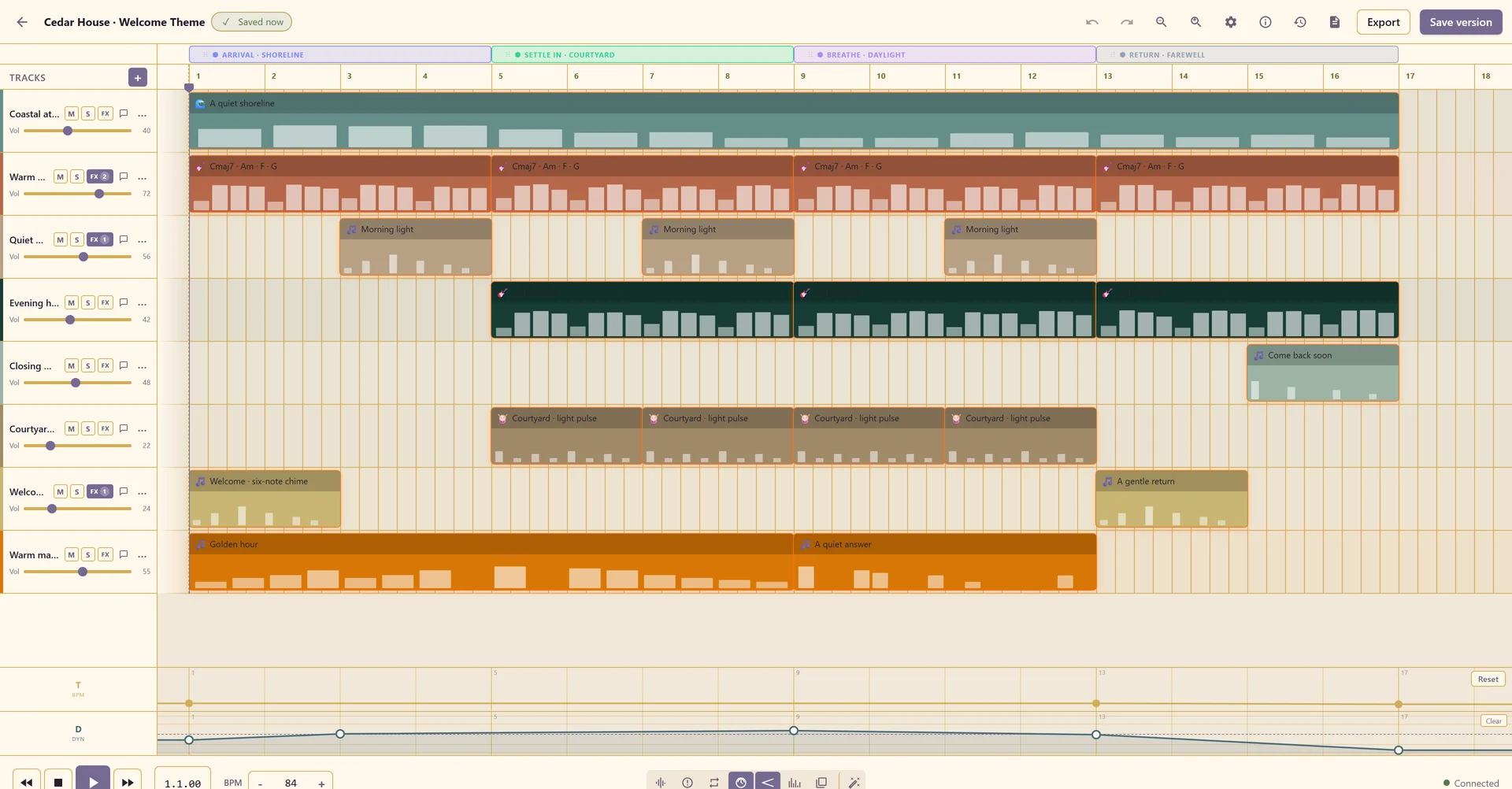The width and height of the screenshot is (1512, 789).
Task: Open the more menu for the Warm ... track
Action: tap(142, 177)
